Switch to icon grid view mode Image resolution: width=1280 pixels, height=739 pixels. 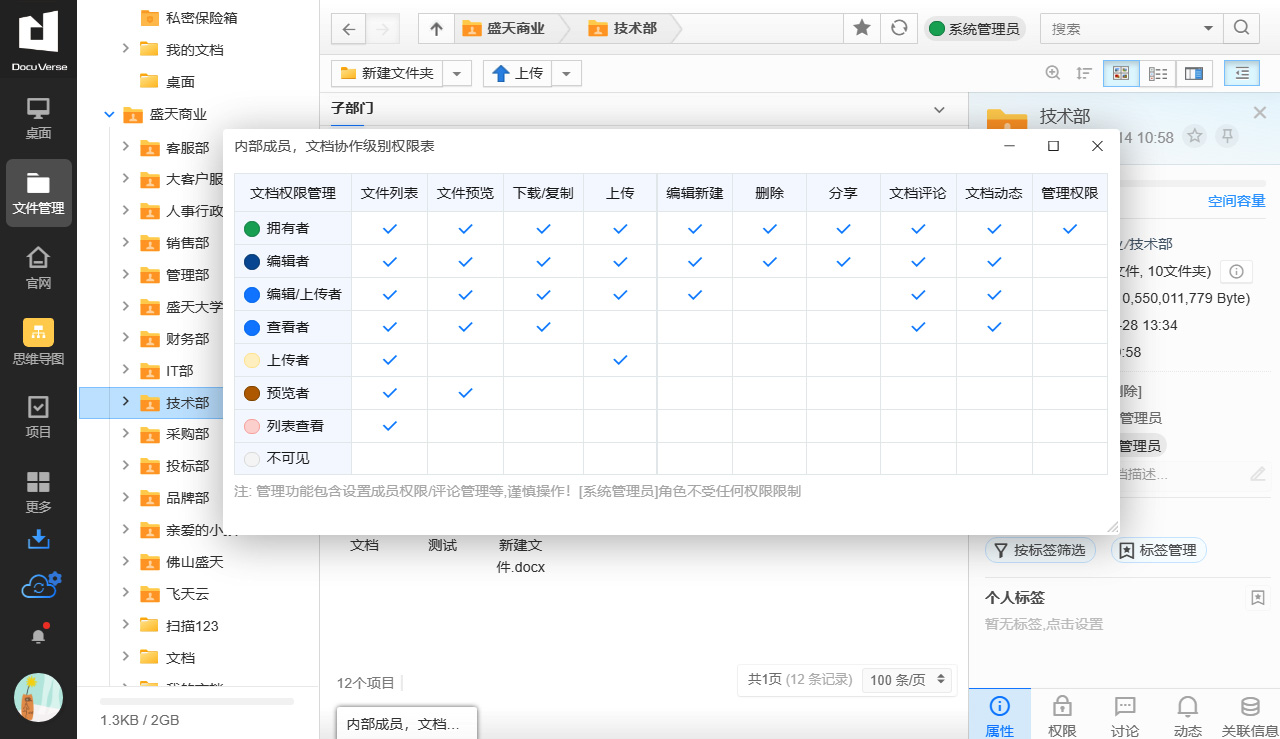(1120, 73)
